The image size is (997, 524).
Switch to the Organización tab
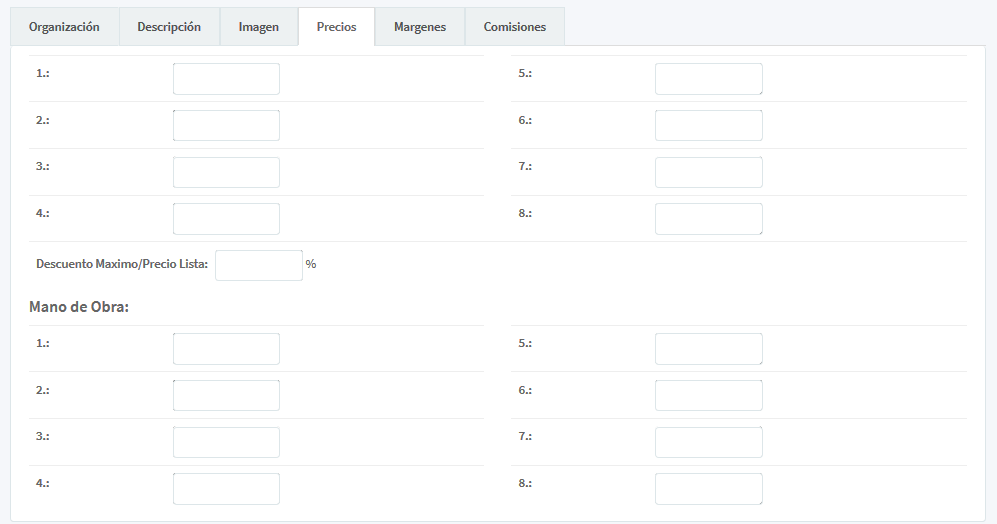64,27
